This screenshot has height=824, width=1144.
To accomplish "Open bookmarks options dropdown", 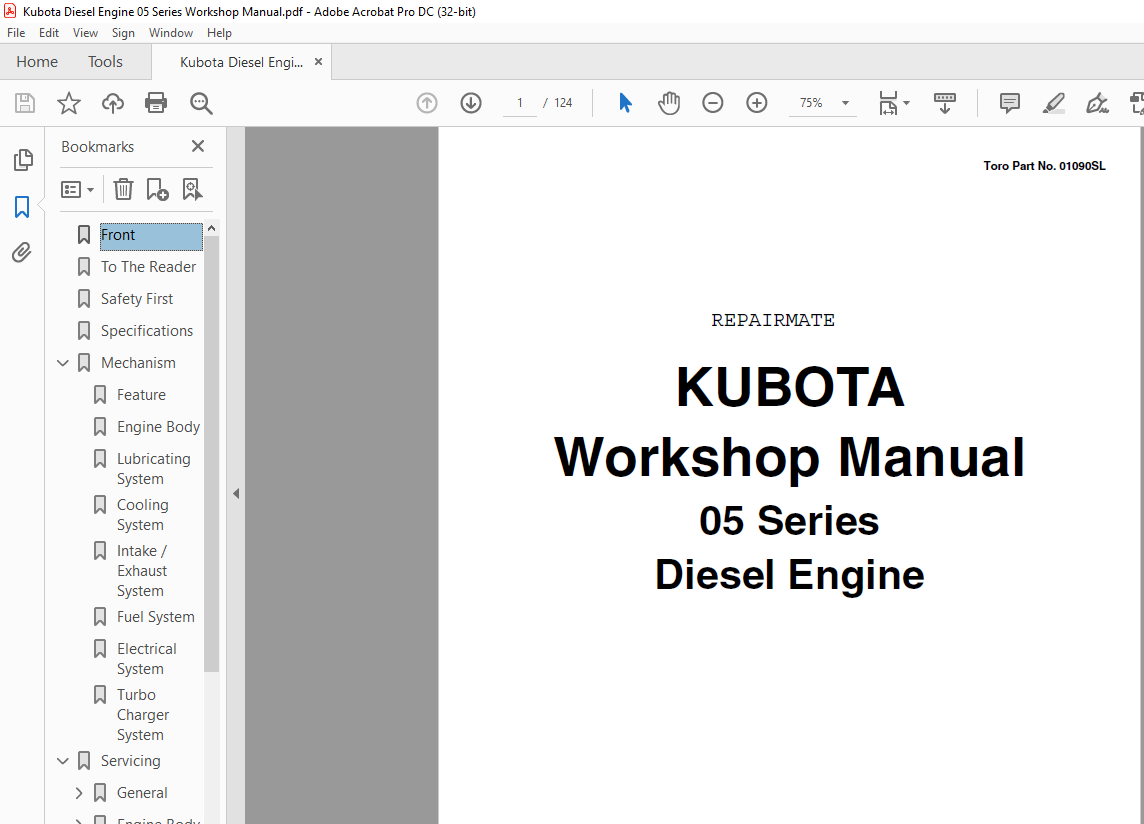I will coord(77,190).
